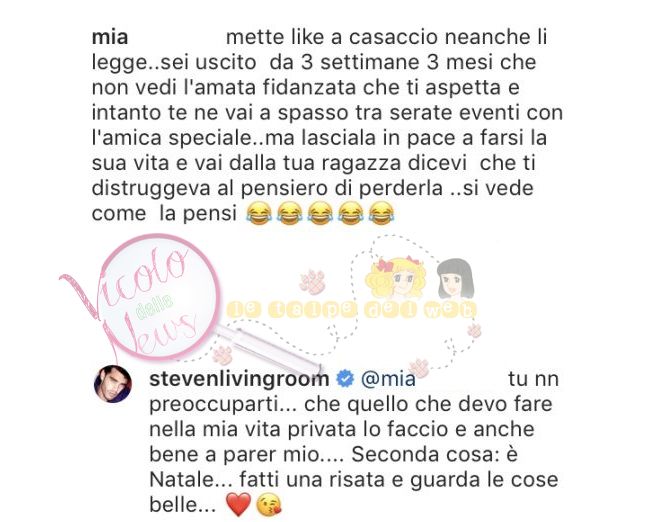Open the @mia mention link
The width and height of the screenshot is (663, 522).
pyautogui.click(x=388, y=379)
